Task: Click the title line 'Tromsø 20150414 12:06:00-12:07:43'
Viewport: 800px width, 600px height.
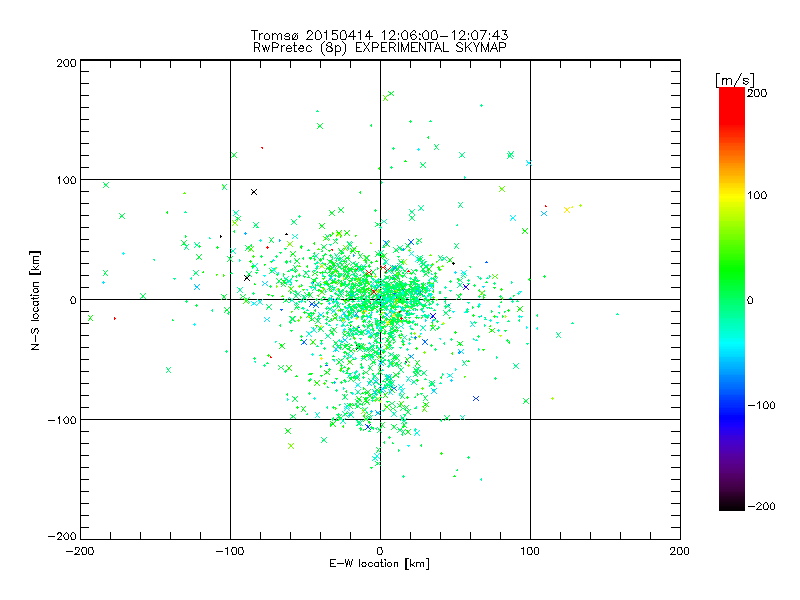Action: click(379, 35)
